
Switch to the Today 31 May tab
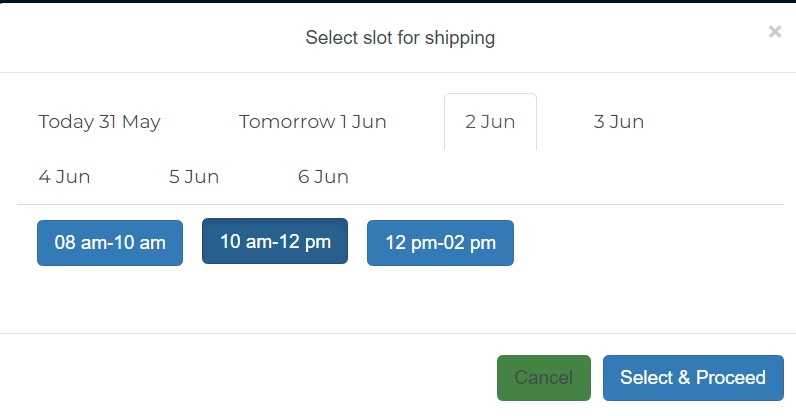(100, 122)
